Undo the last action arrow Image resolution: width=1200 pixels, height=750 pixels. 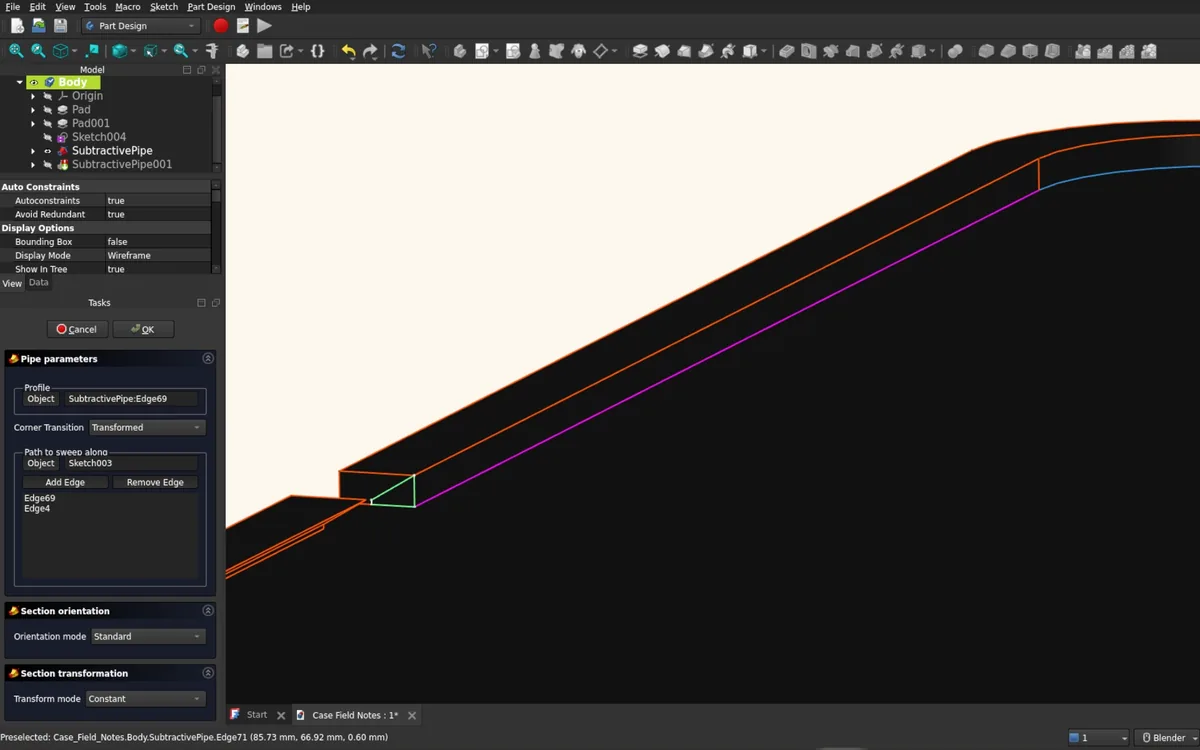348,51
